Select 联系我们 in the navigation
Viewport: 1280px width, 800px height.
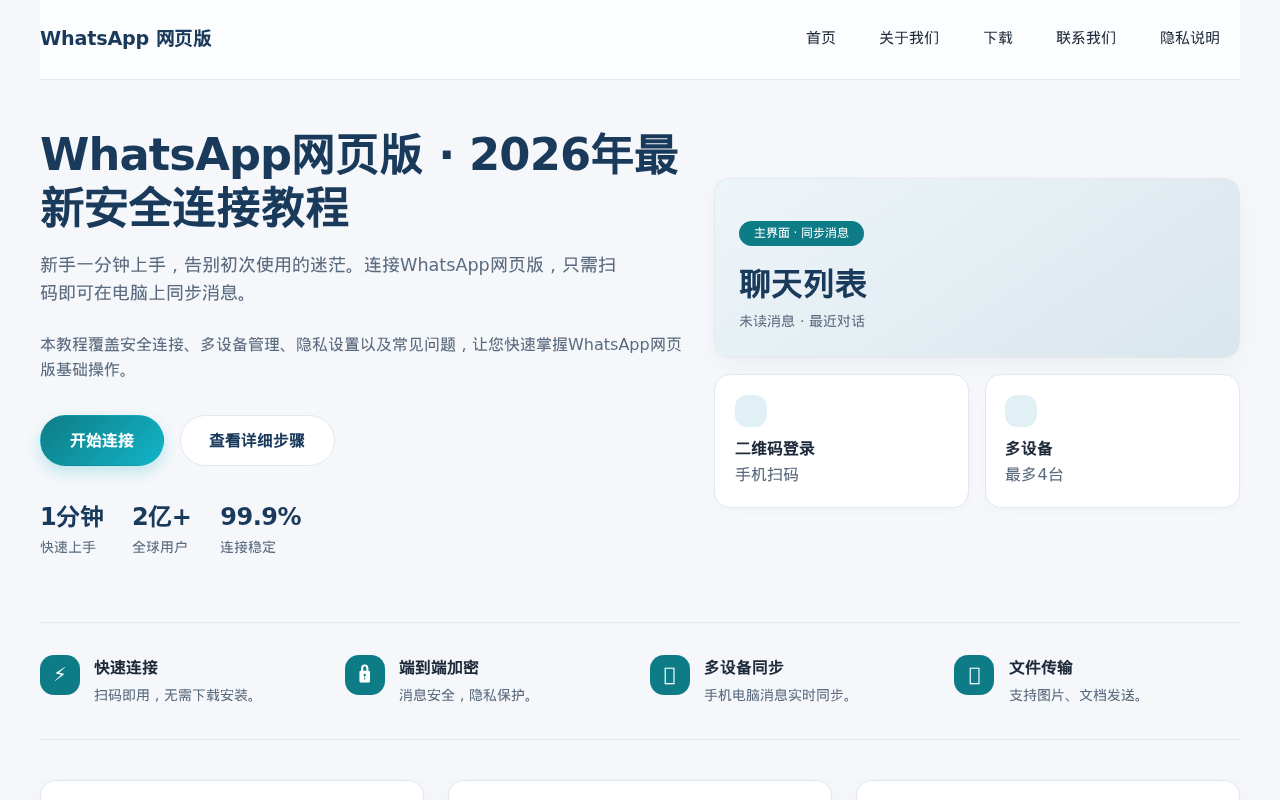click(x=1086, y=38)
